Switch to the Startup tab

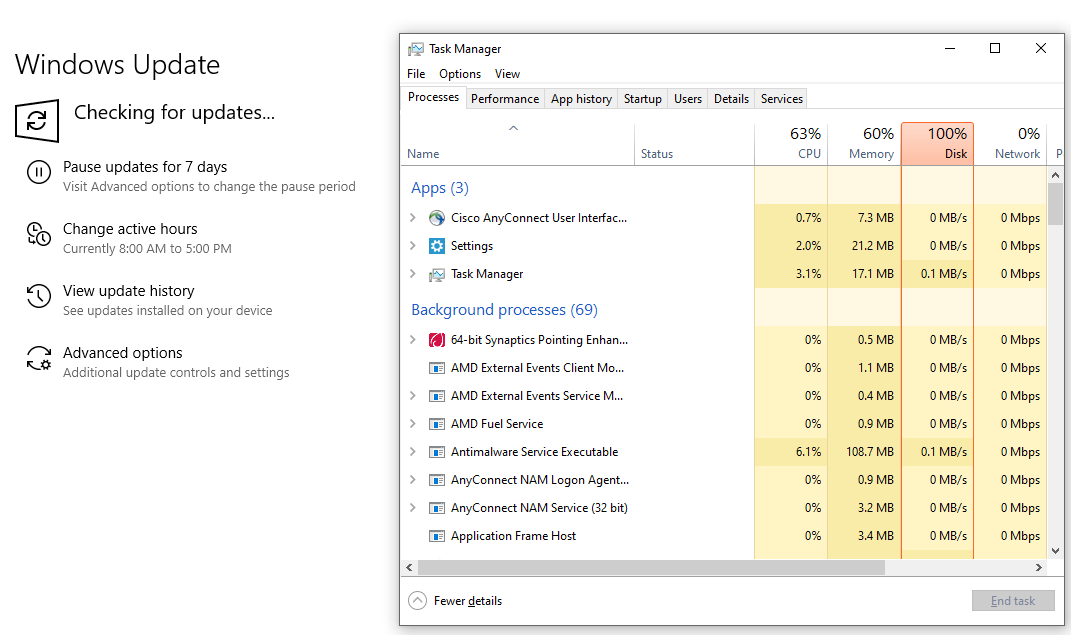tap(643, 99)
